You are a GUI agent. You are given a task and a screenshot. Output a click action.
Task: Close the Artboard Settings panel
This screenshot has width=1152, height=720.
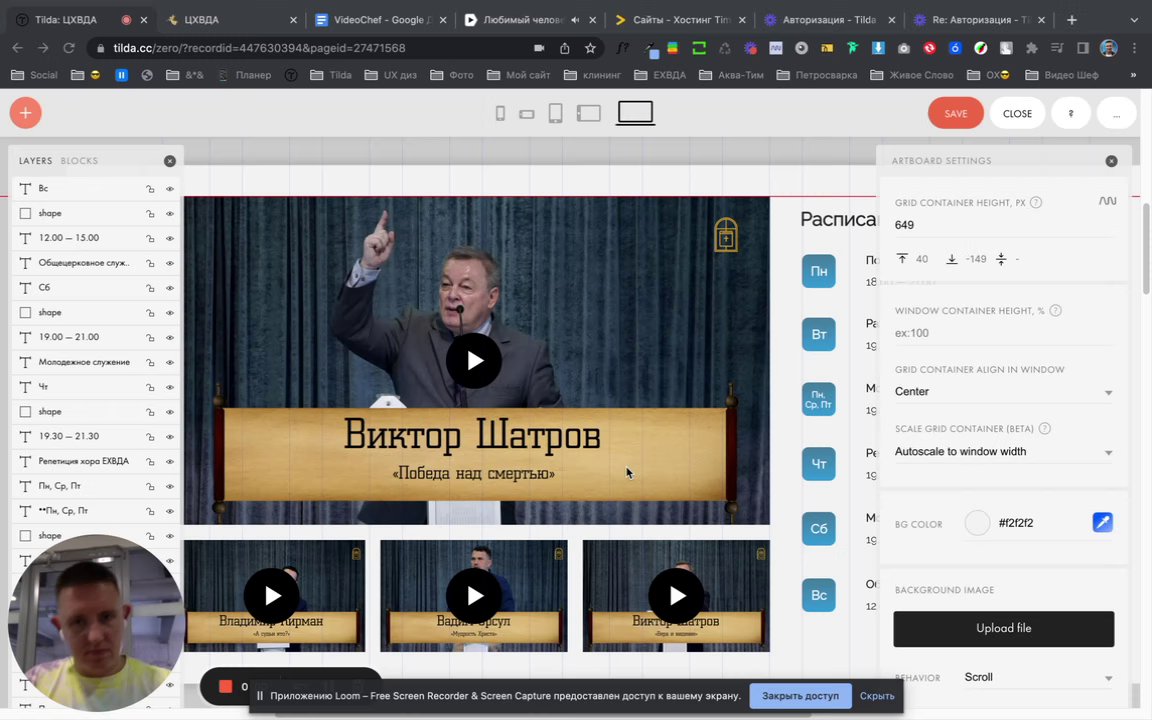point(1111,161)
